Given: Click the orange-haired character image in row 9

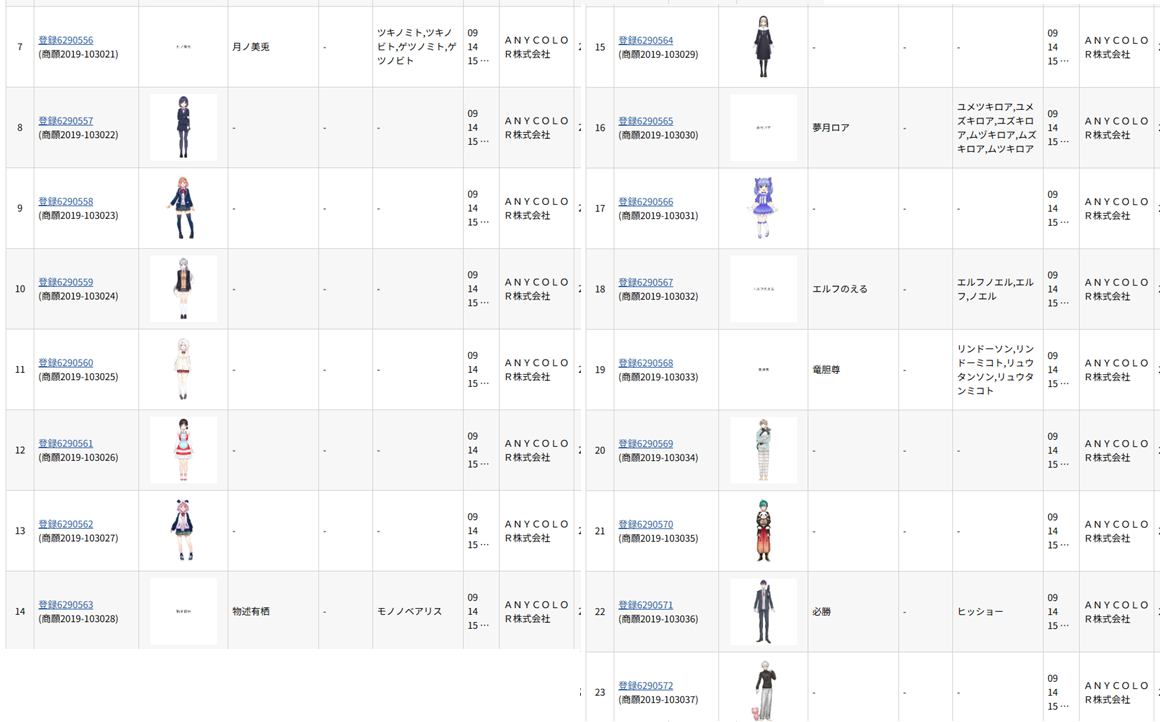Looking at the screenshot, I should coord(183,208).
